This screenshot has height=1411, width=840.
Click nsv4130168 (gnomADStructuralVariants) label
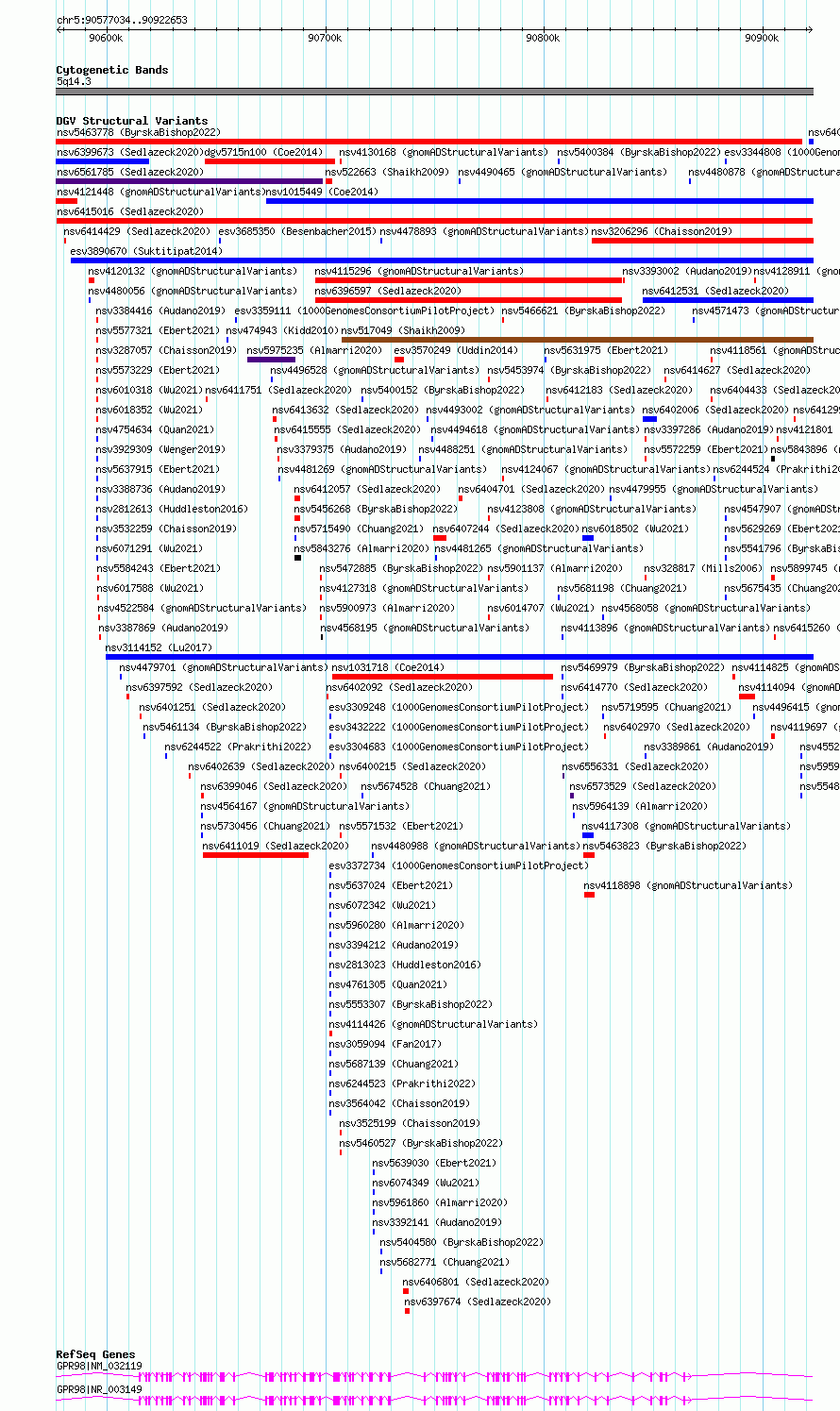[444, 153]
